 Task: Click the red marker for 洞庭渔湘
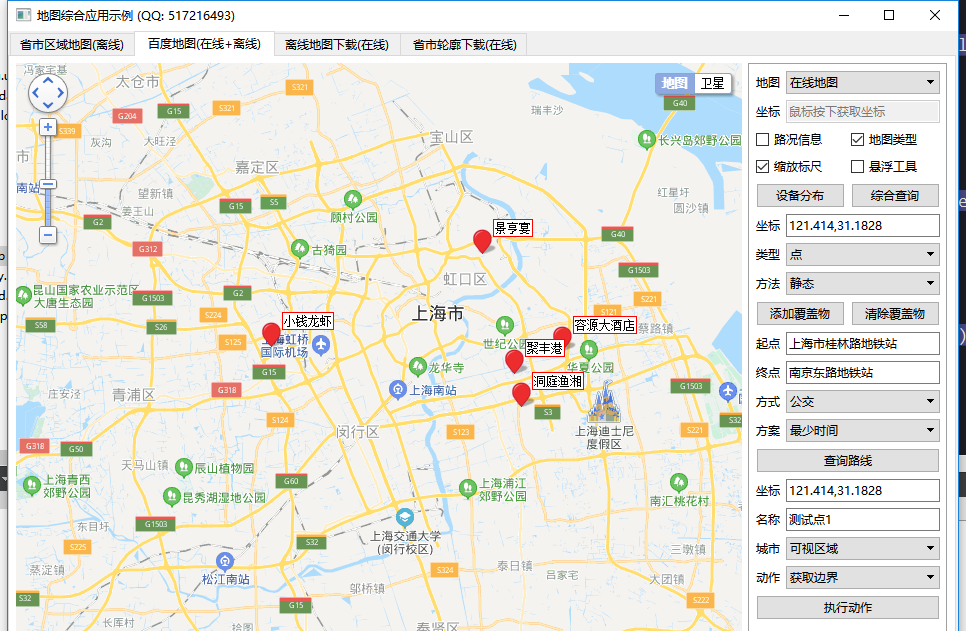(521, 394)
